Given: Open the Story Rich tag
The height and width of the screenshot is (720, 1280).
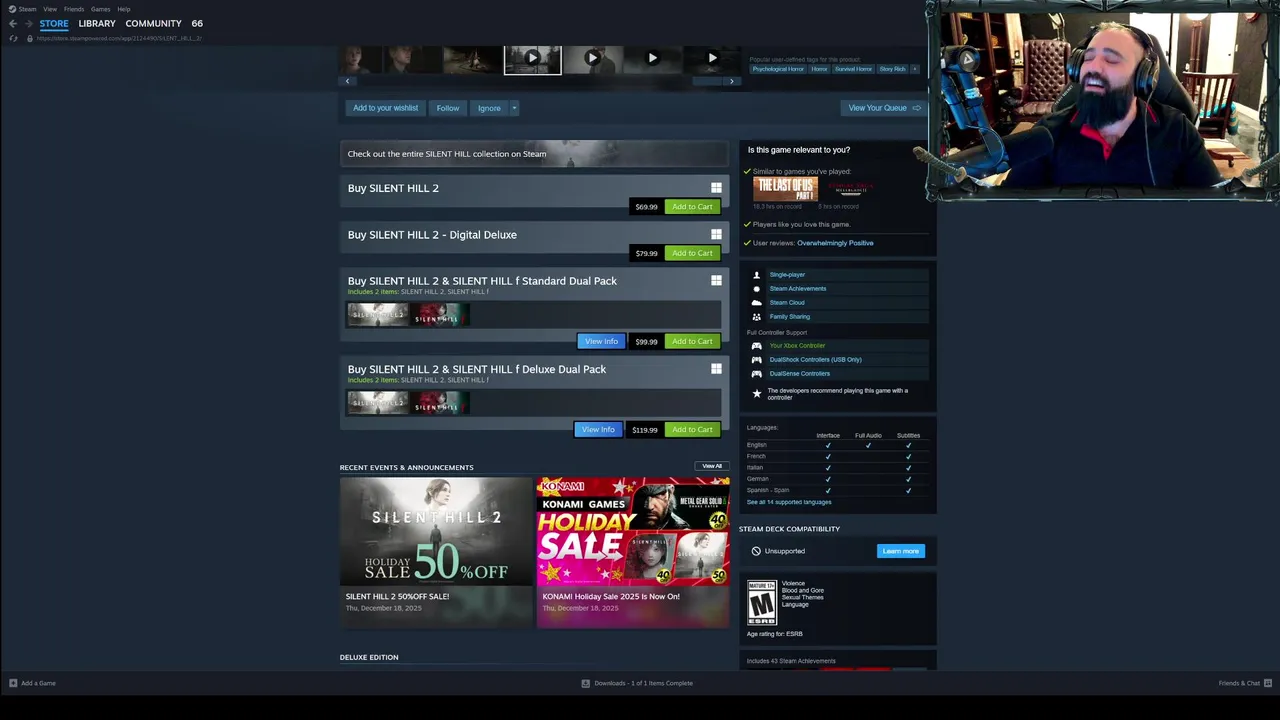Looking at the screenshot, I should (x=893, y=69).
